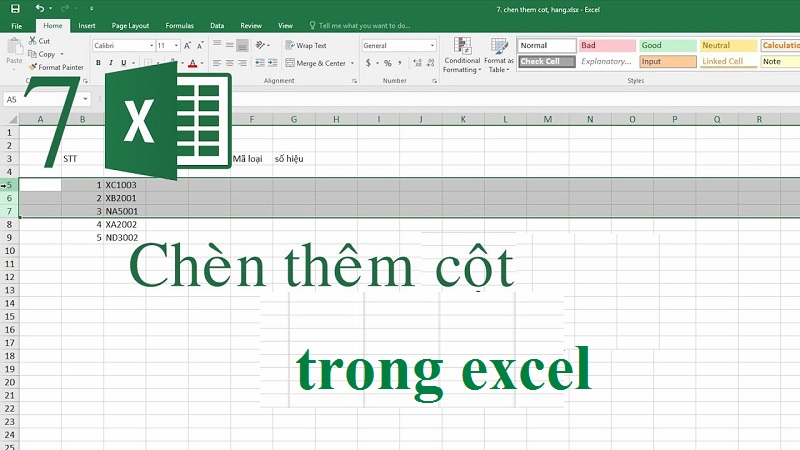Open the General number format dropdown

click(432, 45)
